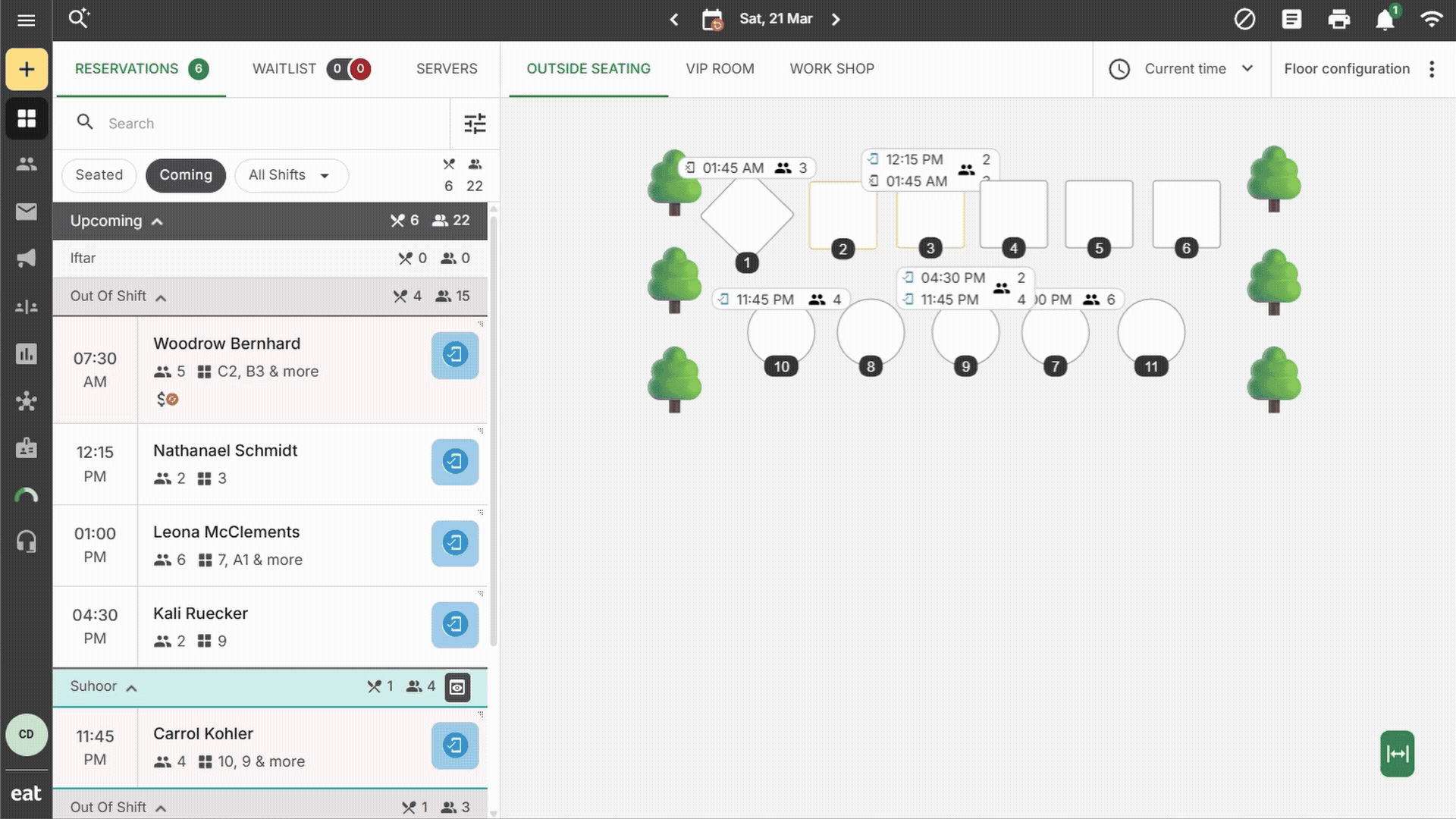Image resolution: width=1456 pixels, height=819 pixels.
Task: Open the All Shifts dropdown
Action: pyautogui.click(x=291, y=175)
